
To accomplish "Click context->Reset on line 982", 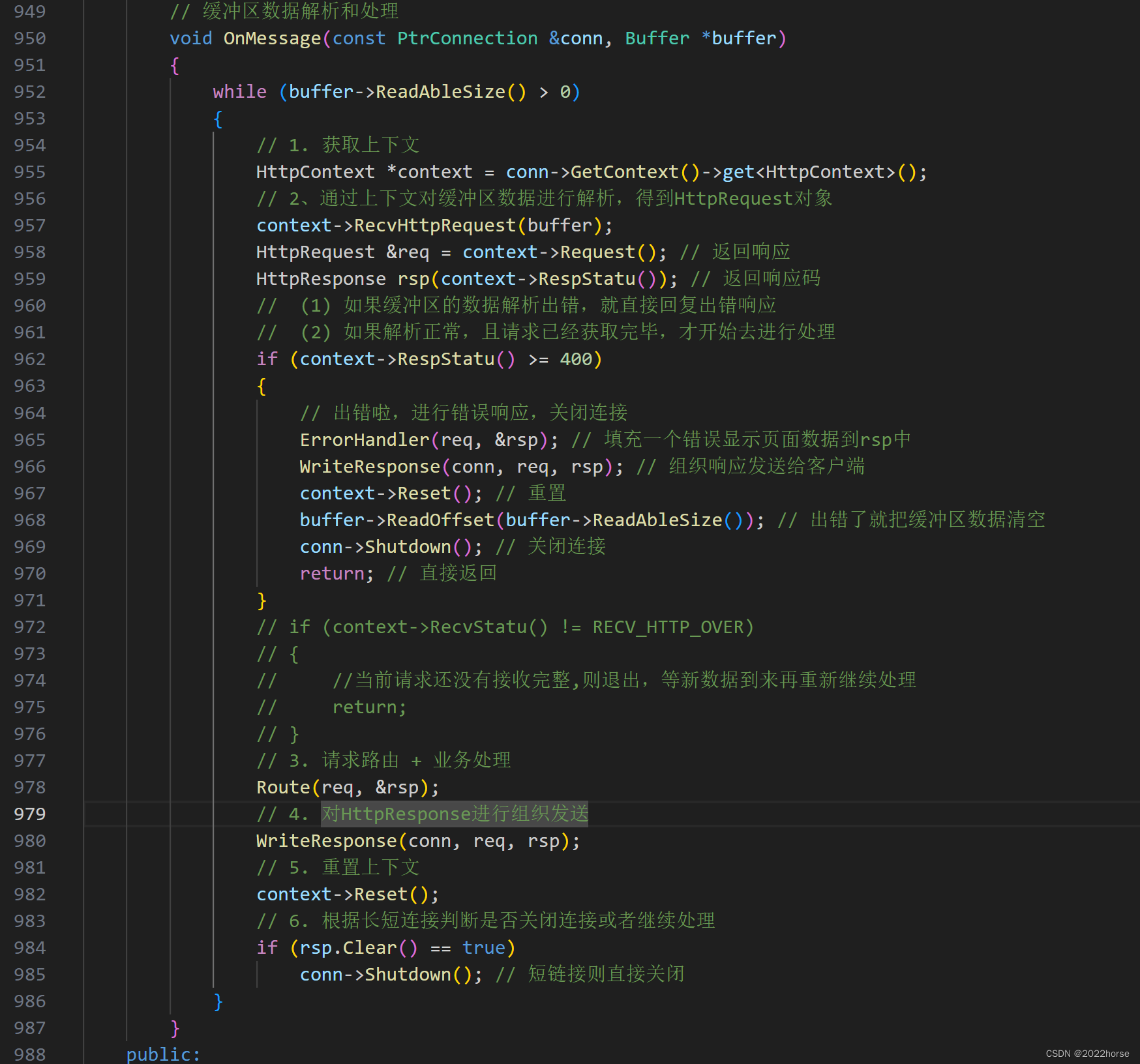I will [332, 894].
